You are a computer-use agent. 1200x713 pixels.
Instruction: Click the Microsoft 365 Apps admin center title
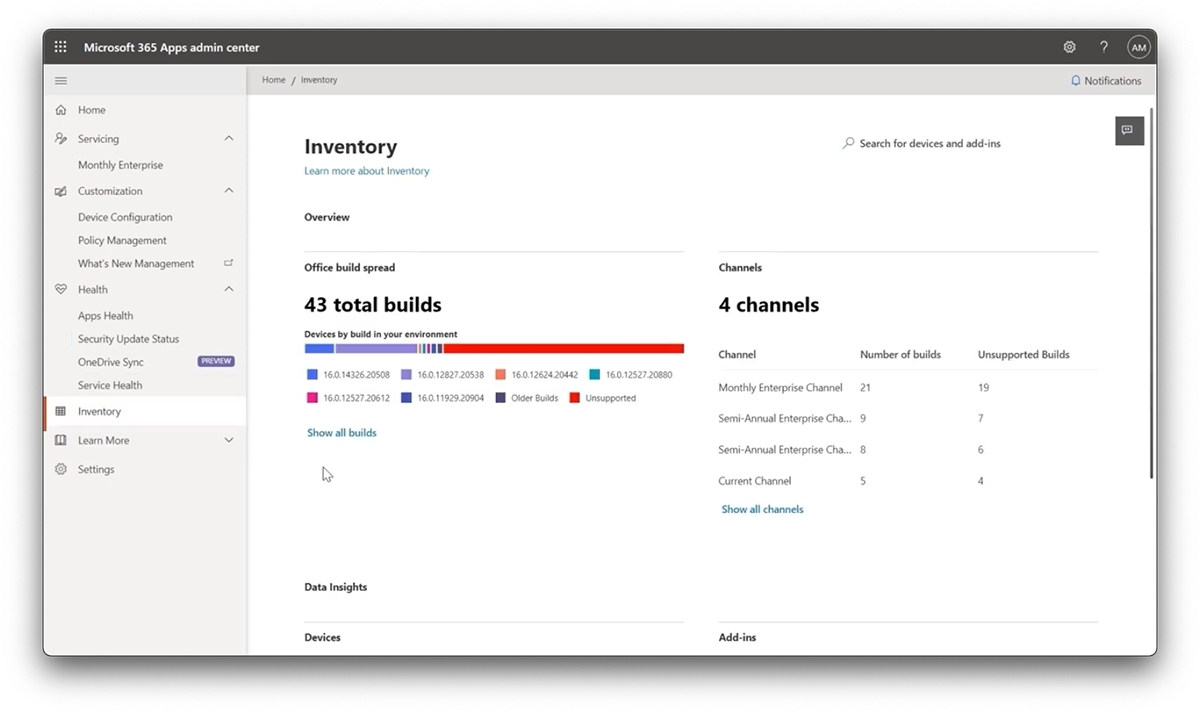pos(172,47)
